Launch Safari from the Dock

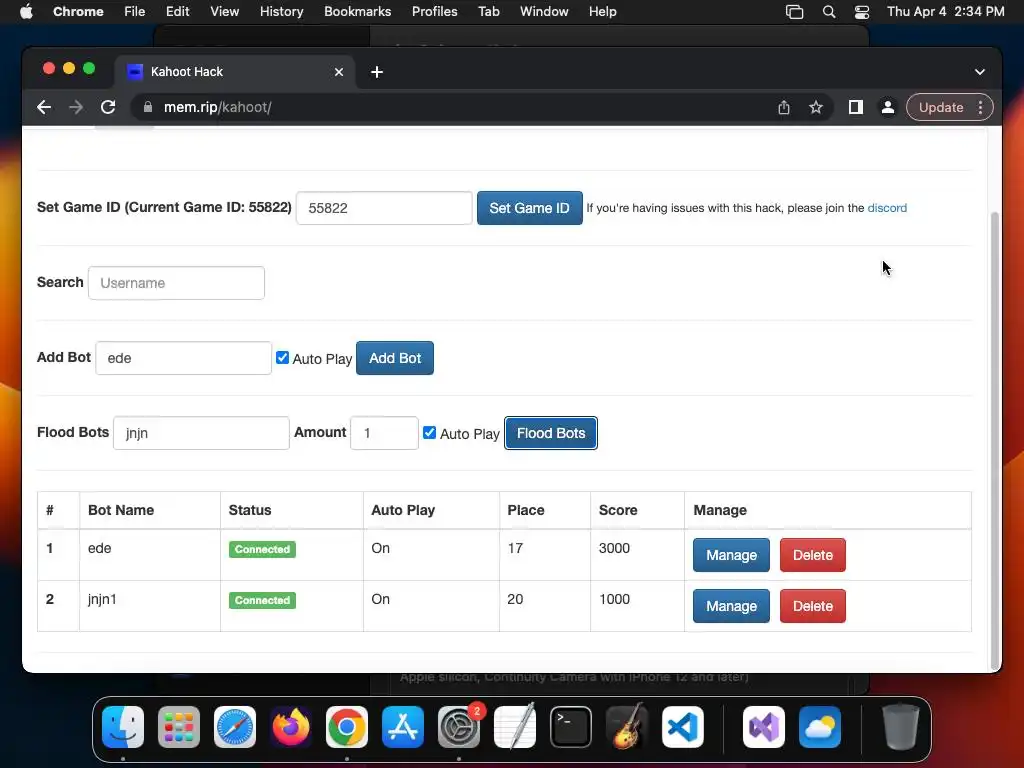click(x=235, y=727)
